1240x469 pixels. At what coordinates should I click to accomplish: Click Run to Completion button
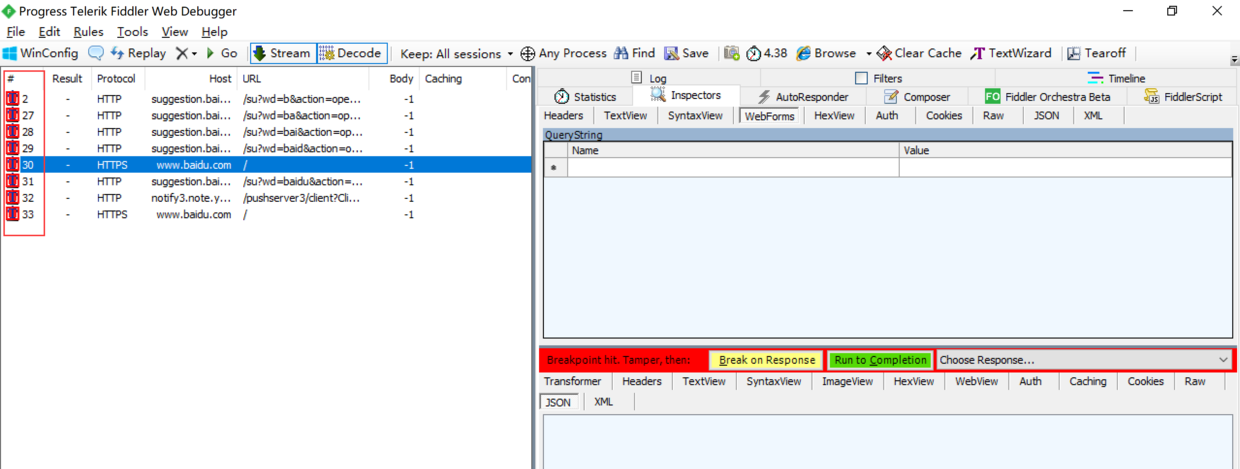coord(880,360)
